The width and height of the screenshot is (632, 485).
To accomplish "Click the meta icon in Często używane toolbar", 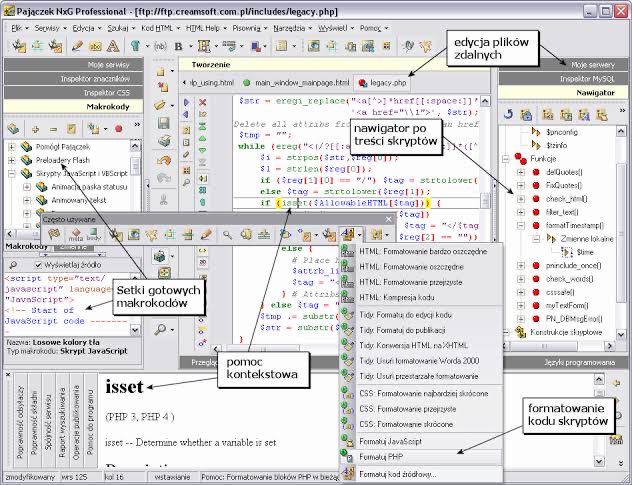I will [x=75, y=234].
